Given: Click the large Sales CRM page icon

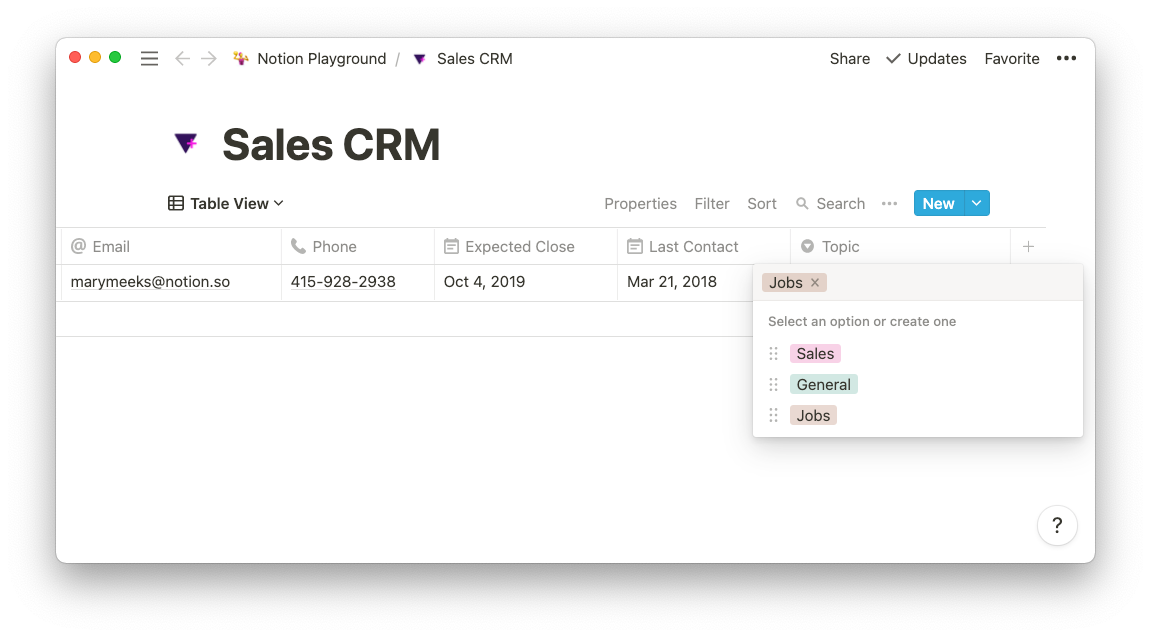Looking at the screenshot, I should click(186, 142).
